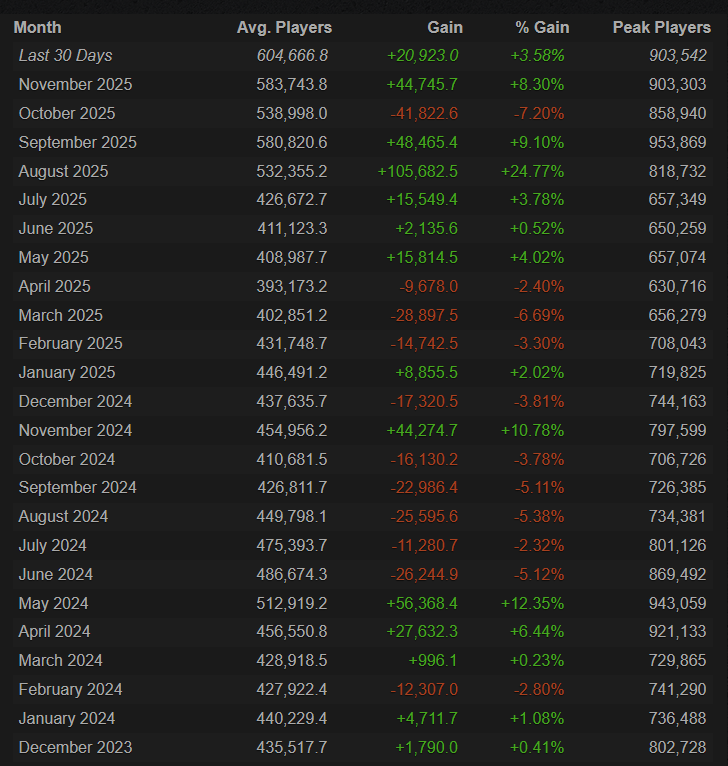Select the Last 30 Days row label
Image resolution: width=728 pixels, height=766 pixels.
[x=65, y=56]
